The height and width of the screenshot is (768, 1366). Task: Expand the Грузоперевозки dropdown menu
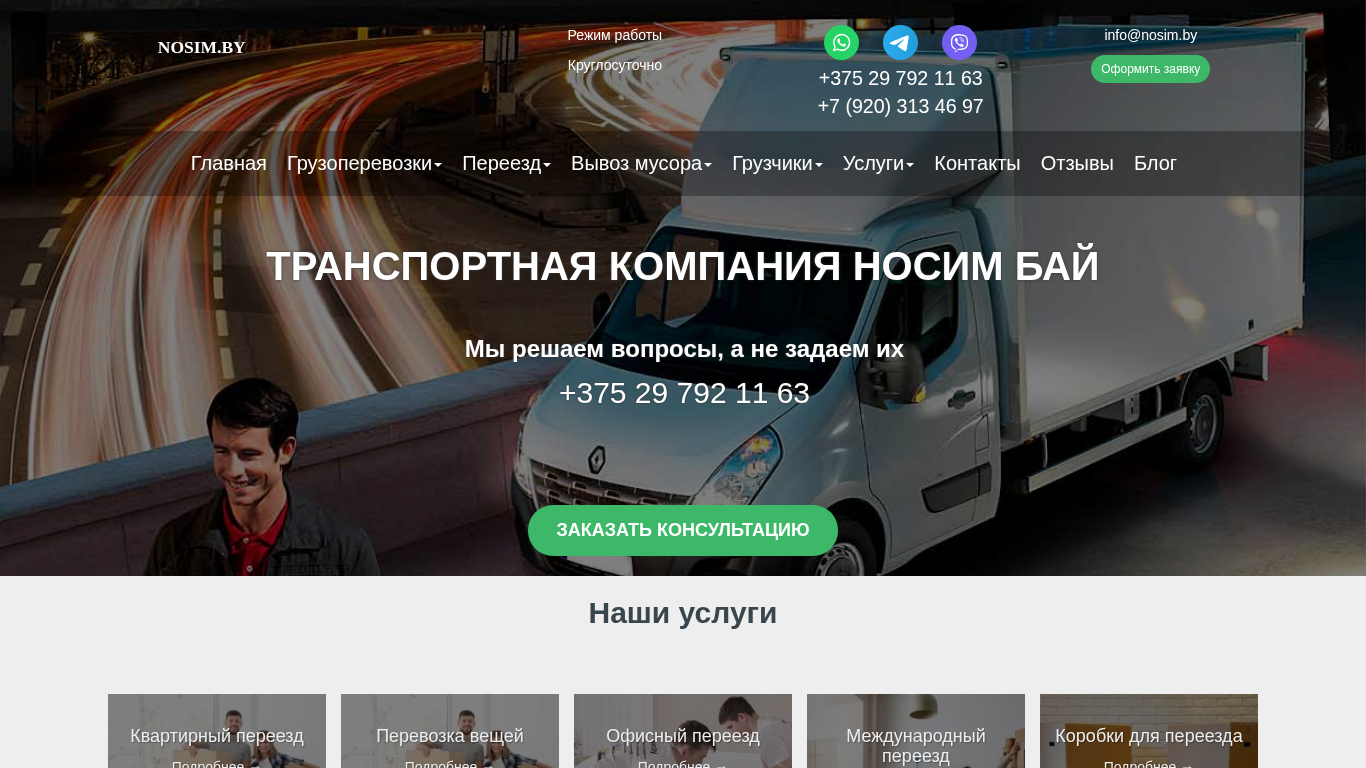pyautogui.click(x=364, y=163)
